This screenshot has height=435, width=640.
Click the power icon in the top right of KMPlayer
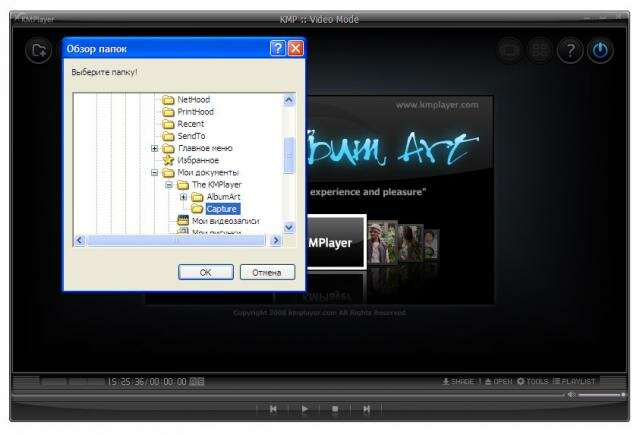coord(600,50)
